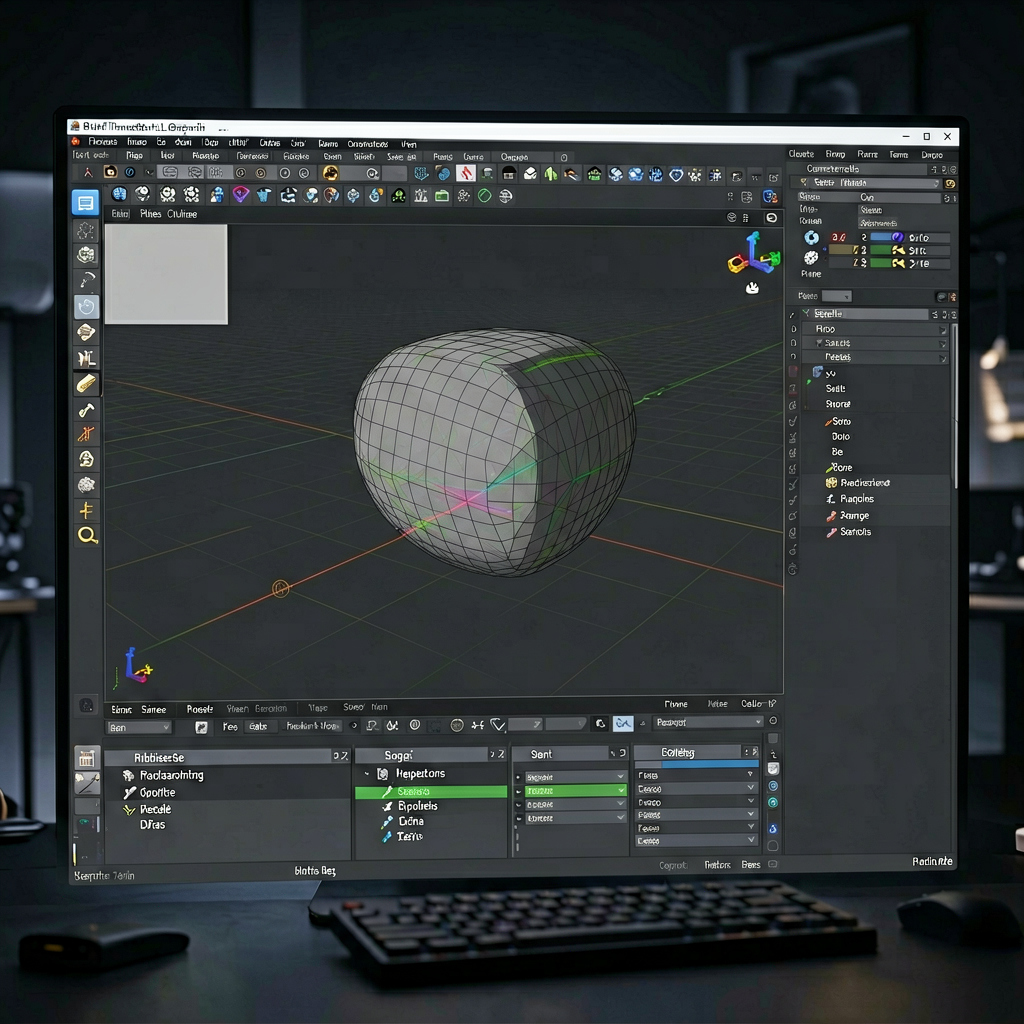The image size is (1024, 1024).
Task: Open the green highlighted dropdown in the Sent panel
Action: point(575,791)
